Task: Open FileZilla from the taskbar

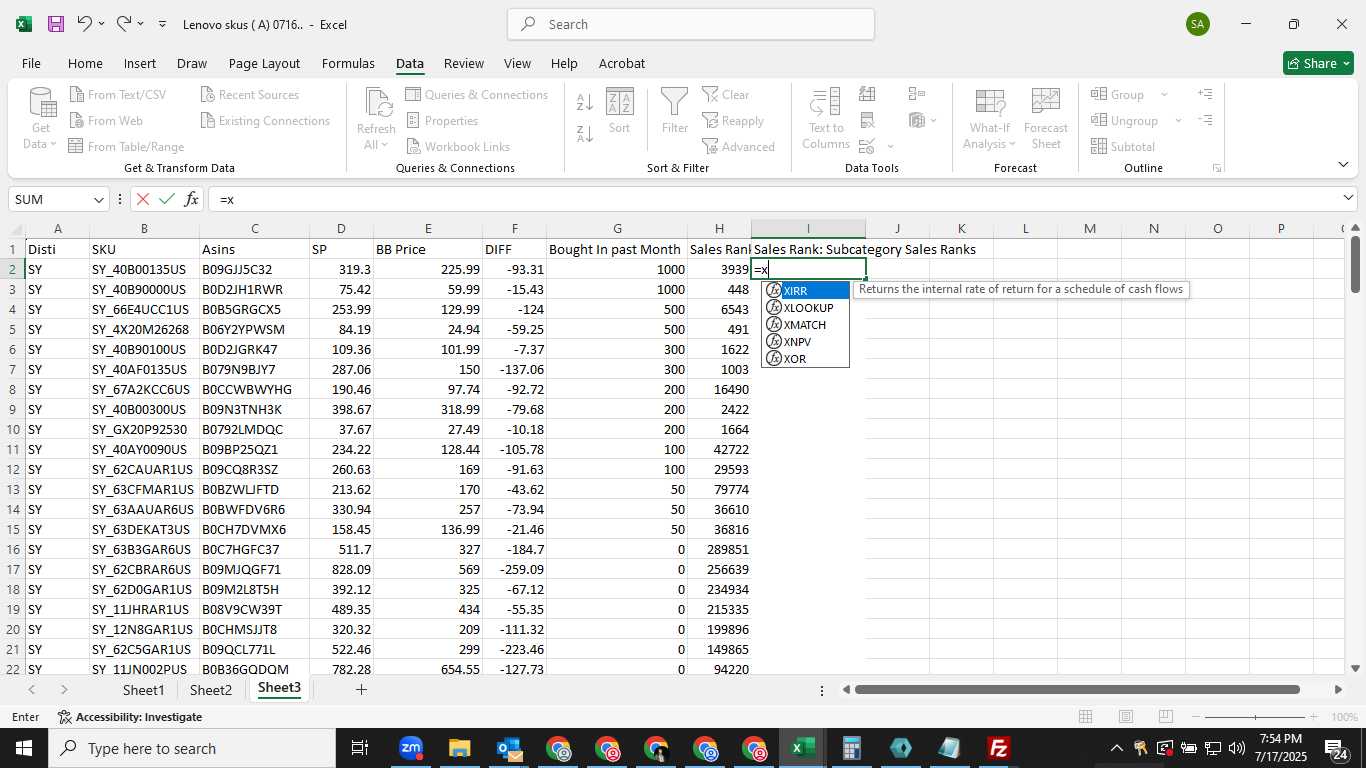Action: pyautogui.click(x=997, y=748)
